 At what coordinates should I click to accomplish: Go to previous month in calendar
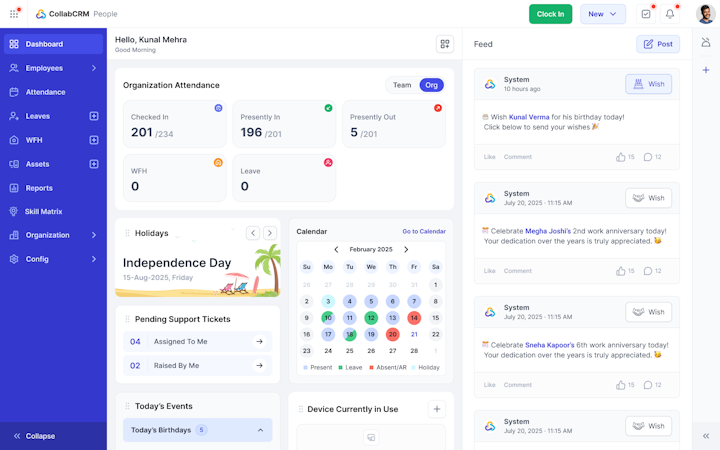tap(336, 249)
